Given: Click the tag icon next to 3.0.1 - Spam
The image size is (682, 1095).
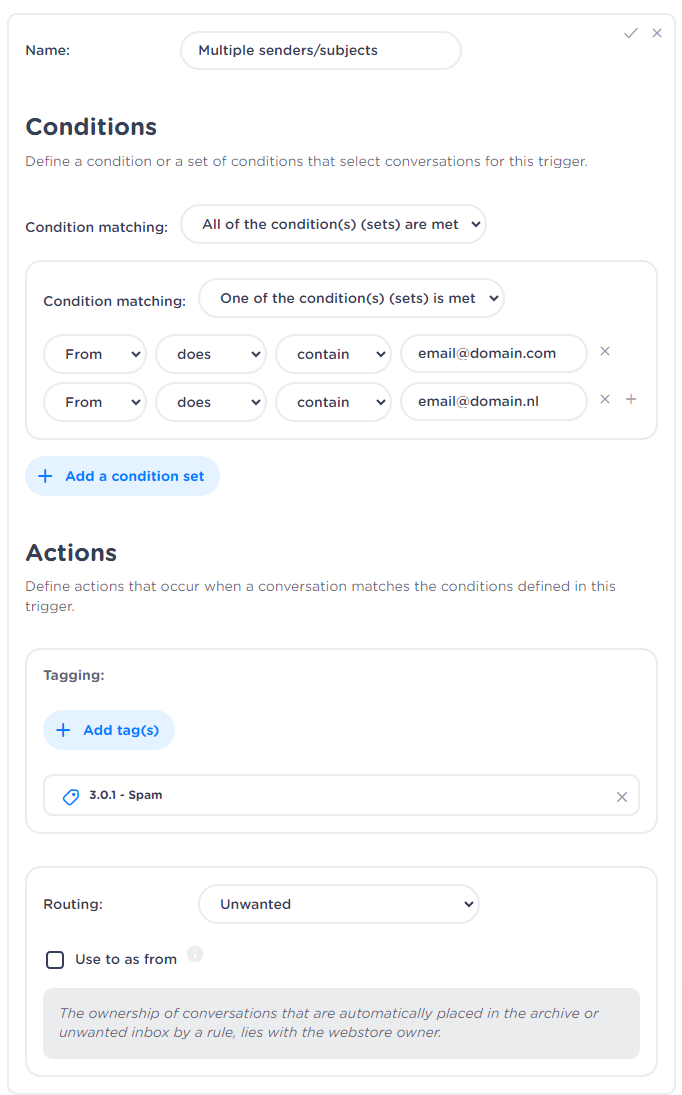Looking at the screenshot, I should [x=71, y=797].
